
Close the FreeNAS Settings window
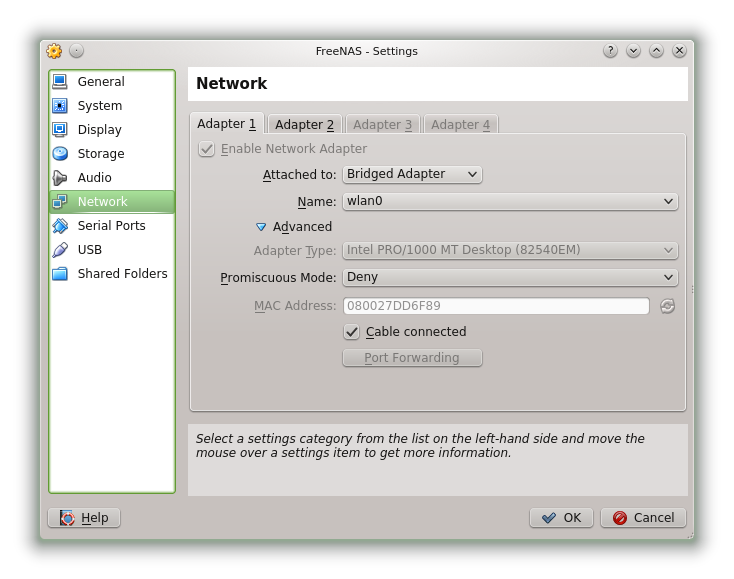pos(679,51)
